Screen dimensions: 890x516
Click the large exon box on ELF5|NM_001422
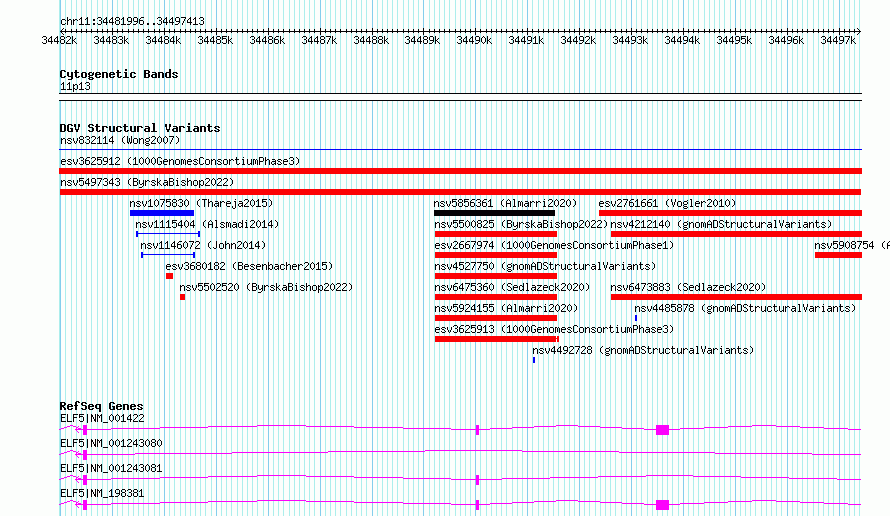(662, 430)
